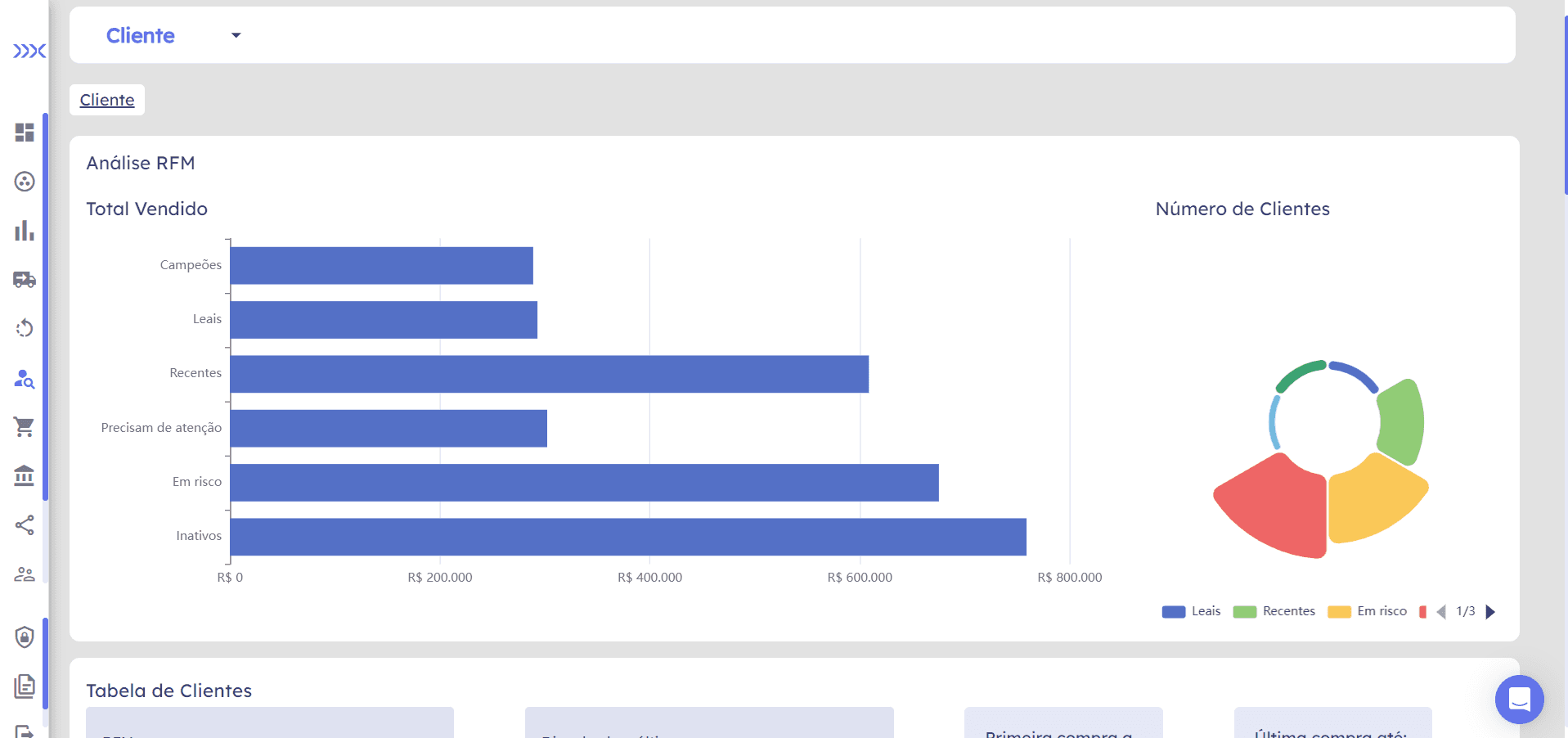The width and height of the screenshot is (1568, 738).
Task: Click the Recentes bar in chart
Action: coord(550,374)
